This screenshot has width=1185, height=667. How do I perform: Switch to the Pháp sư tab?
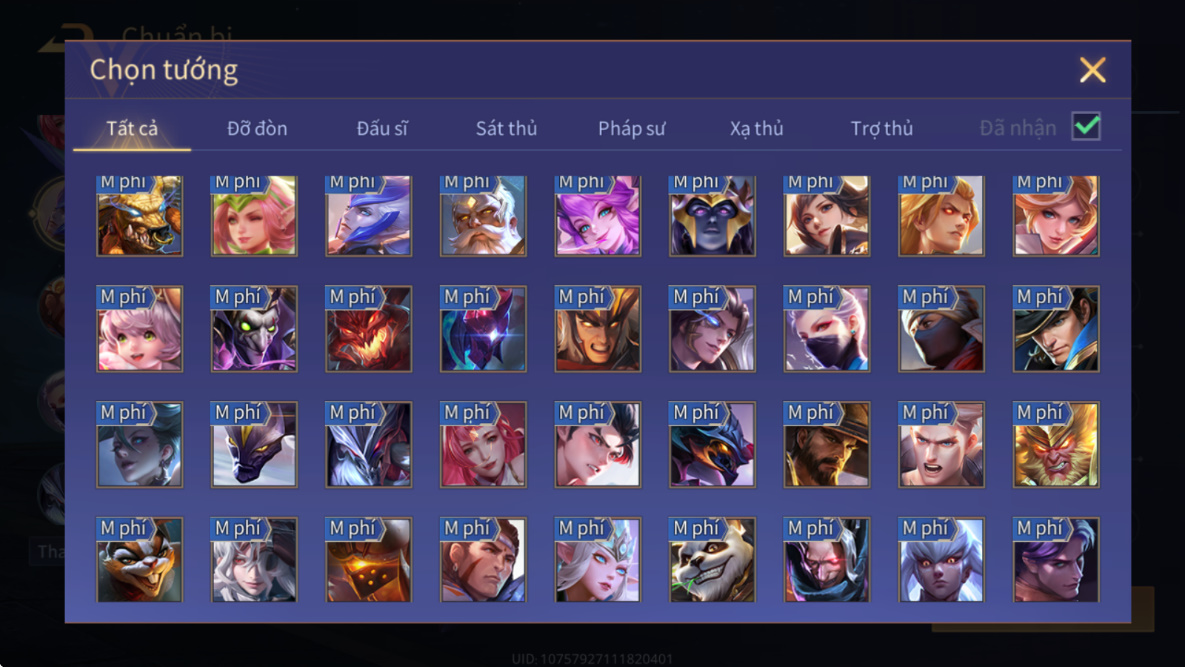click(632, 128)
